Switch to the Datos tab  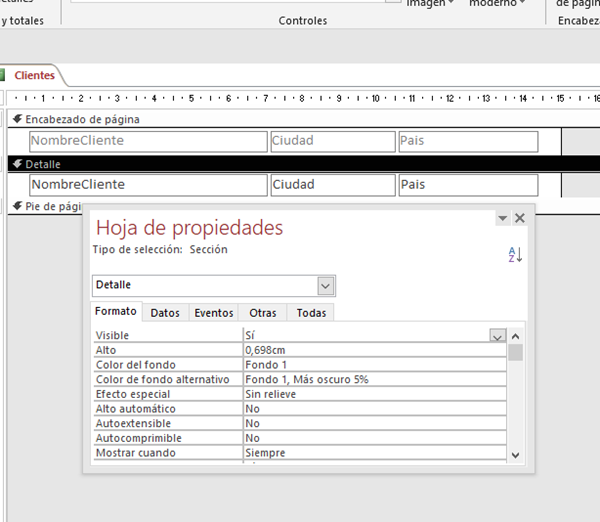point(165,313)
